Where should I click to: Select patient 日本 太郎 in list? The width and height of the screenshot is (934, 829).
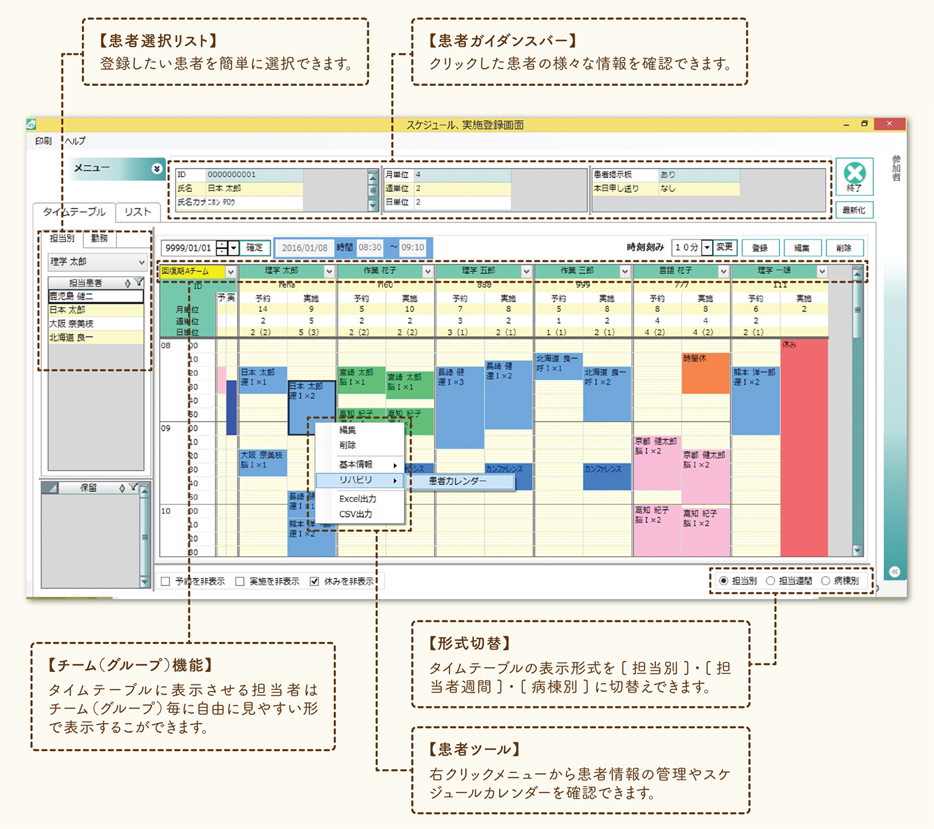point(96,310)
